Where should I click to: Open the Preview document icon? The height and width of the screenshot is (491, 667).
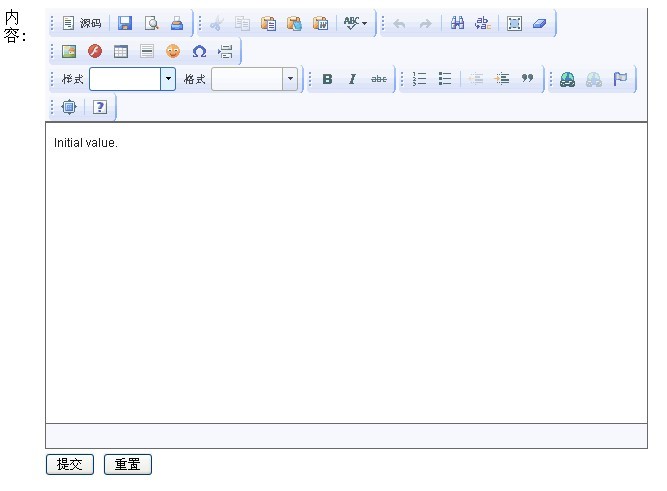coord(151,23)
